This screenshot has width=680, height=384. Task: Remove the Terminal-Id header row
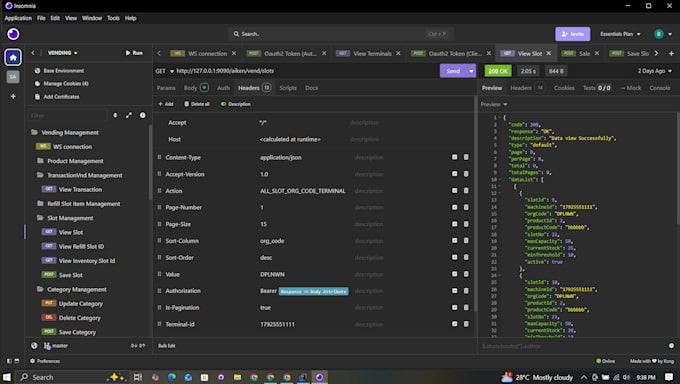466,324
